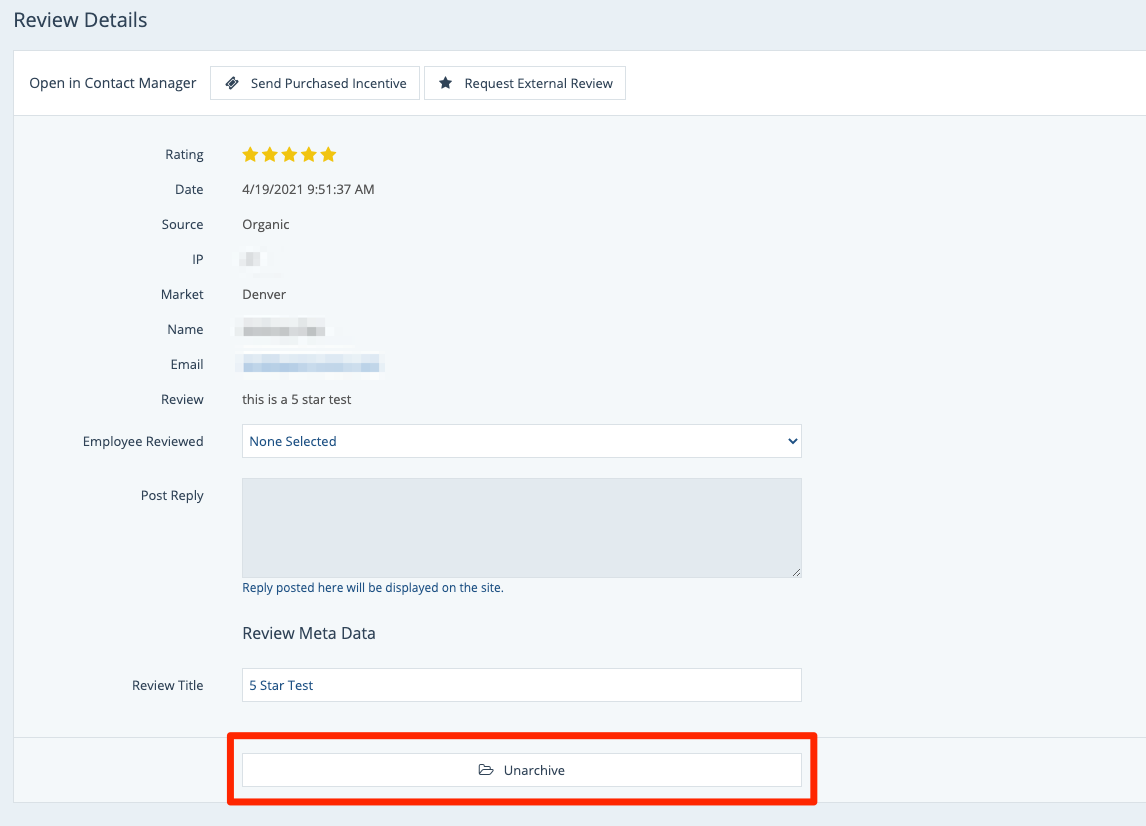The image size is (1146, 826).
Task: Click the third star in the Rating row
Action: pos(289,154)
